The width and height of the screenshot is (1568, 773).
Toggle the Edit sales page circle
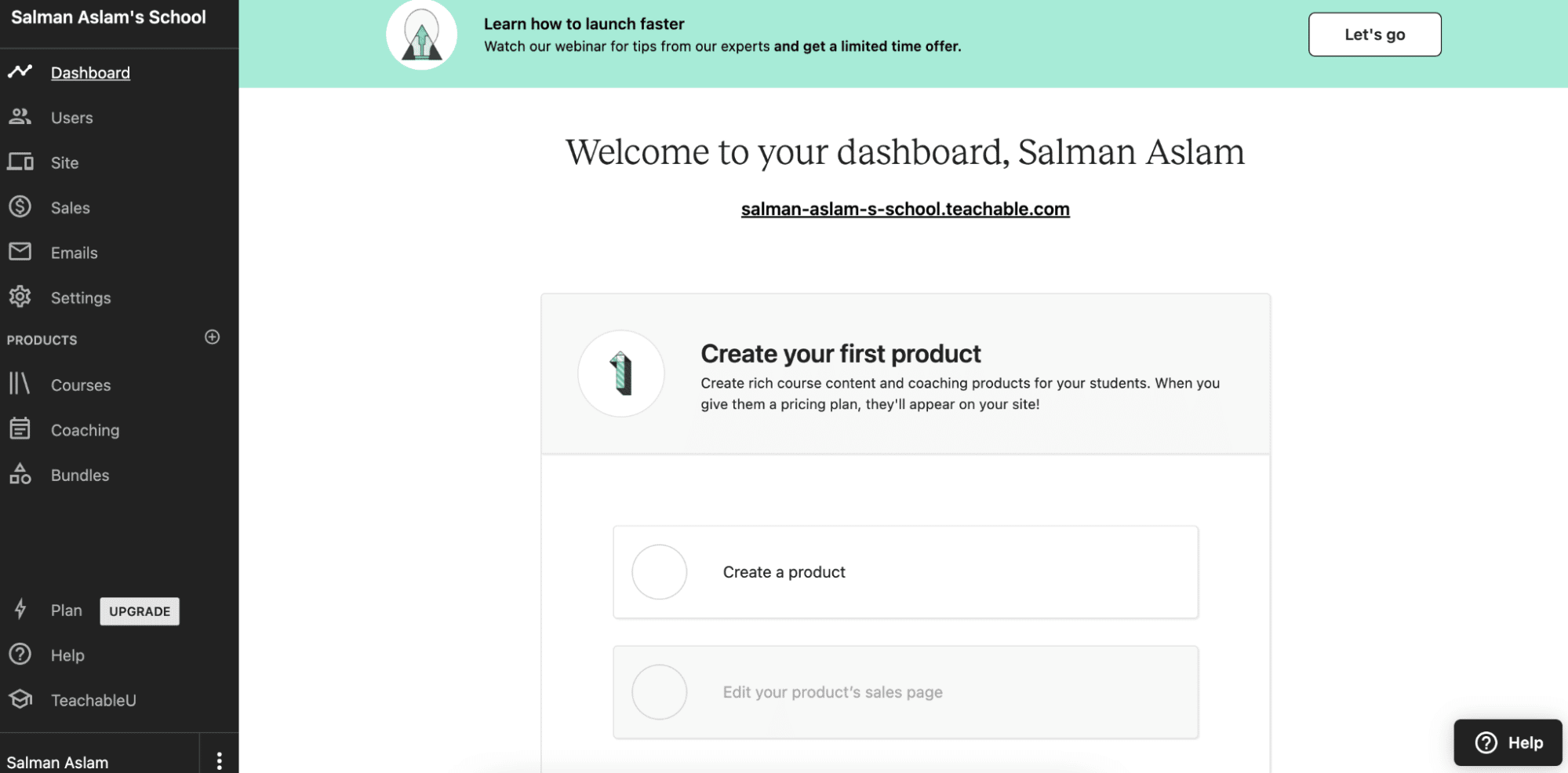point(660,692)
